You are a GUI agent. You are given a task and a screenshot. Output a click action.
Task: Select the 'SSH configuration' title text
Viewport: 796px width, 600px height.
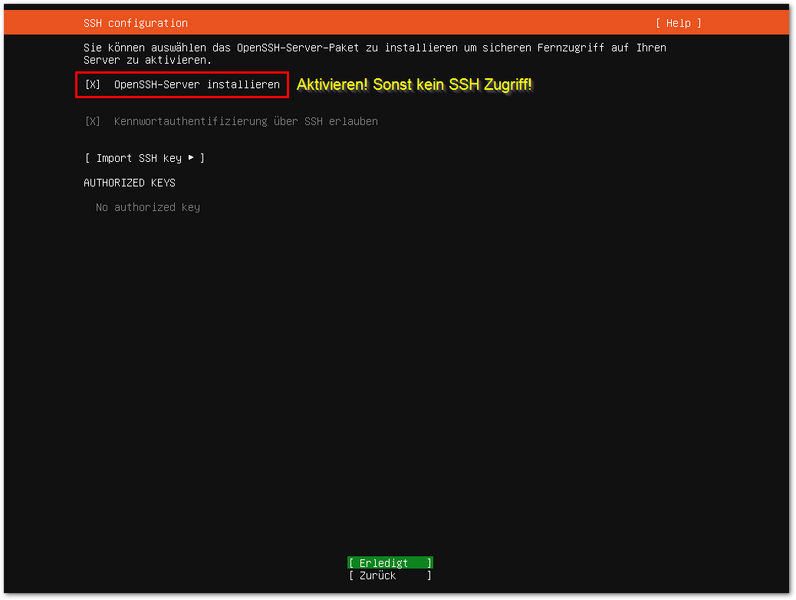pyautogui.click(x=136, y=23)
